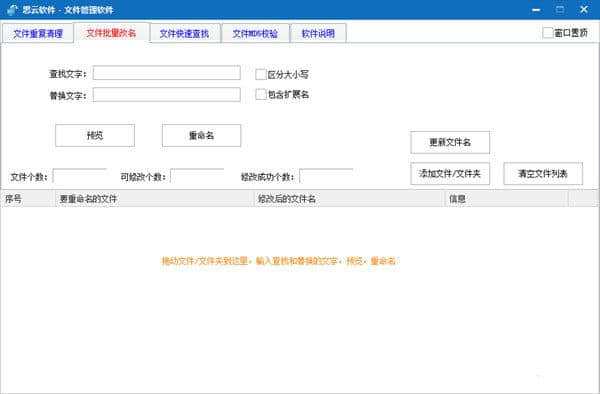This screenshot has width=600, height=394.
Task: Click the 思云软件 app icon in title bar
Action: [12, 10]
